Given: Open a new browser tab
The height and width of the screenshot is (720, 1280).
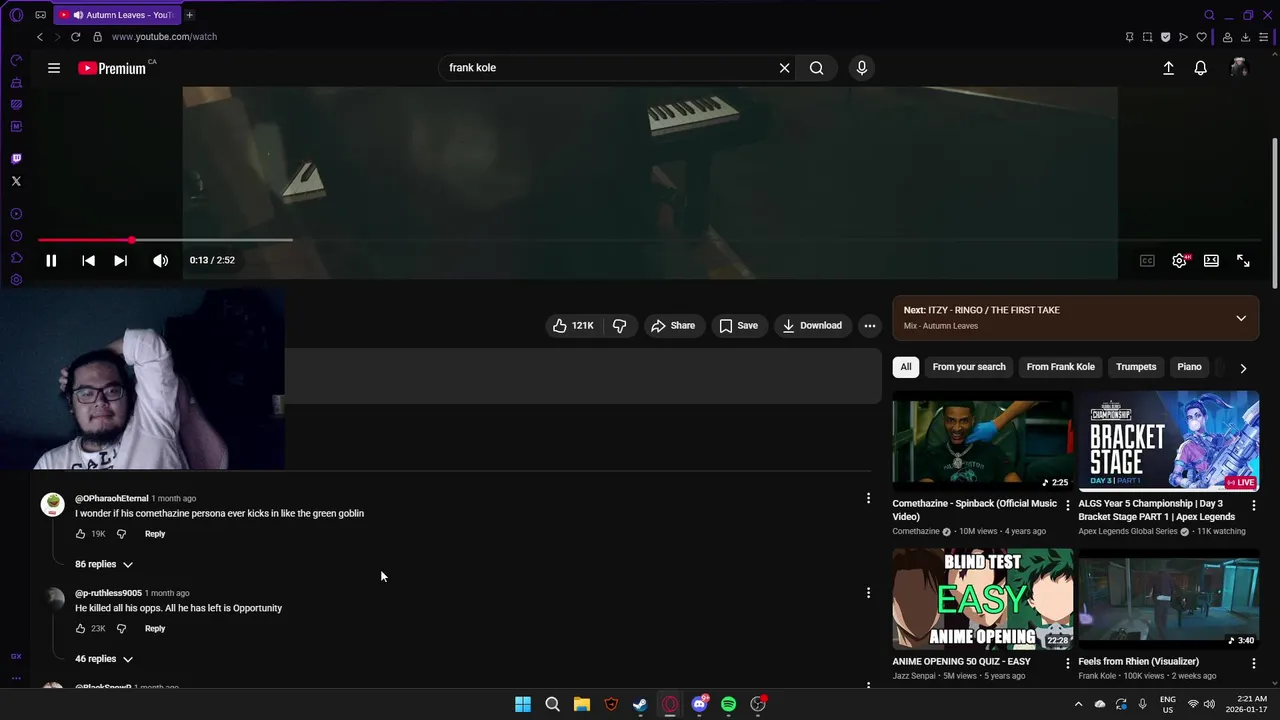Looking at the screenshot, I should [189, 15].
